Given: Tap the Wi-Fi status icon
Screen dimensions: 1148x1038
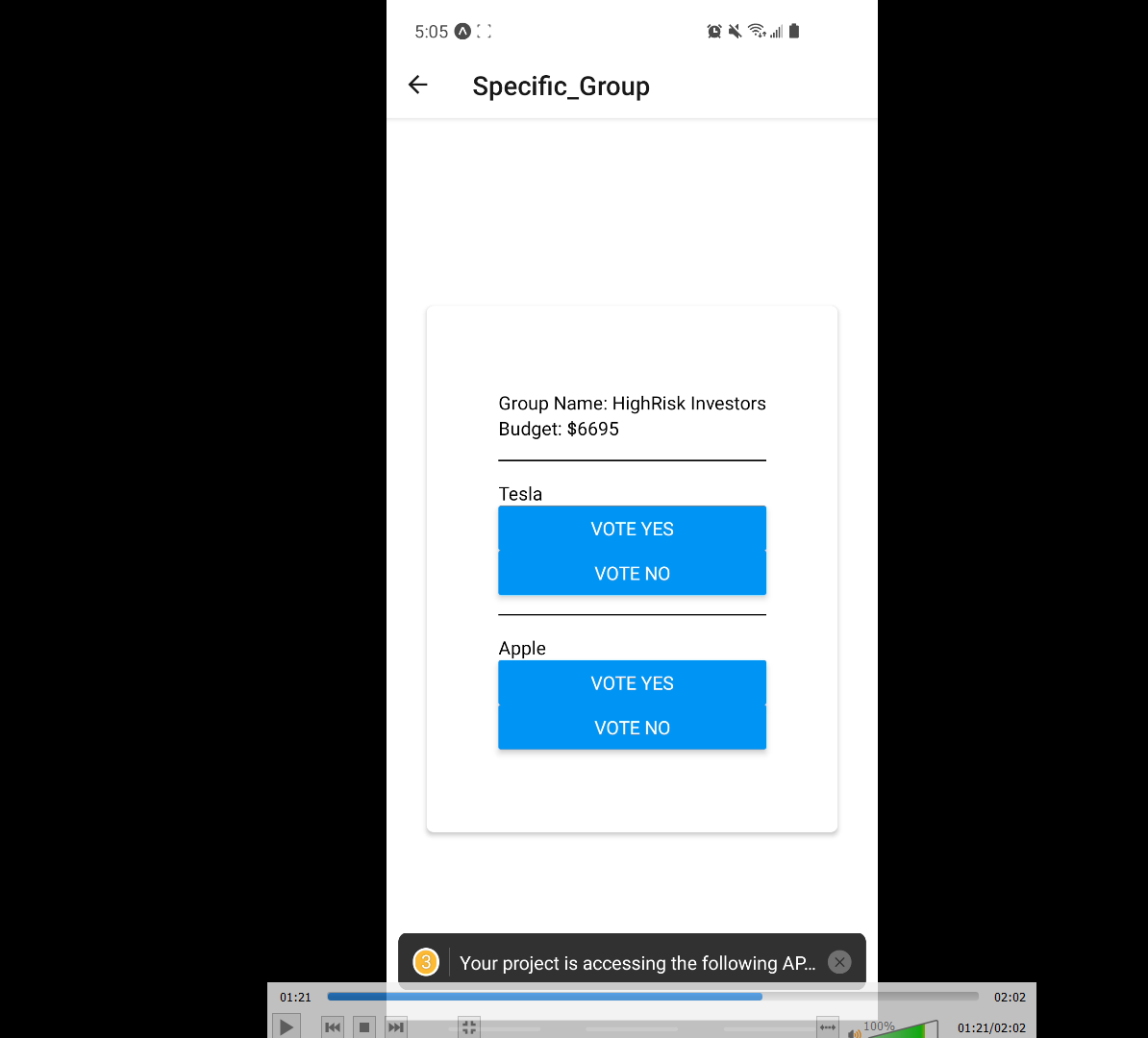Looking at the screenshot, I should click(757, 31).
